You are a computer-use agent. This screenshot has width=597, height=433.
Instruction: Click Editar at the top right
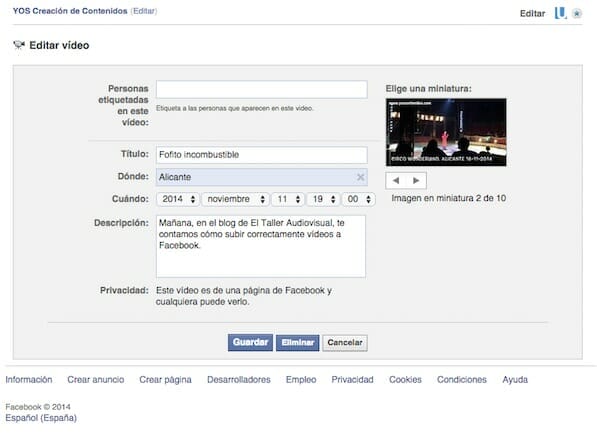coord(532,14)
